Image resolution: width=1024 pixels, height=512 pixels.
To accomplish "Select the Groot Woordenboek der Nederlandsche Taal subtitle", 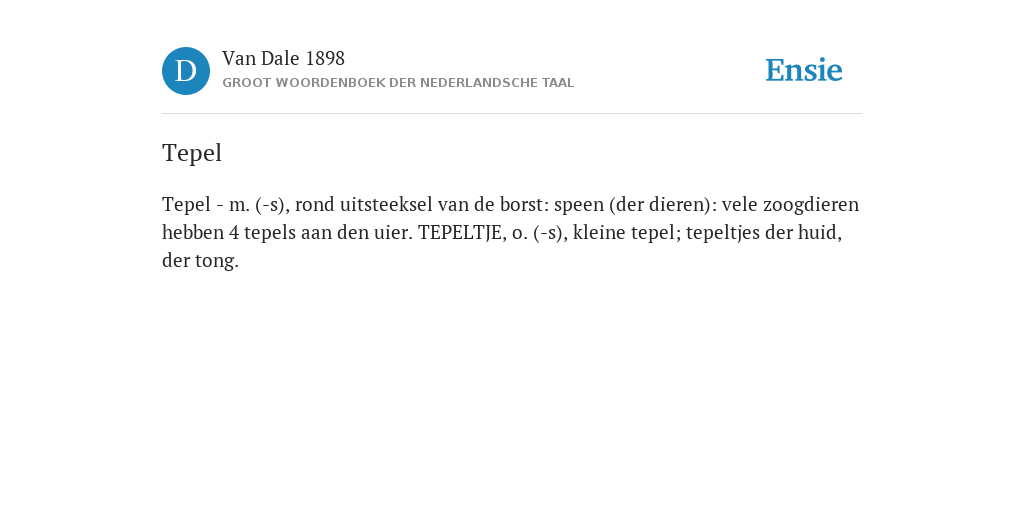I will click(398, 83).
